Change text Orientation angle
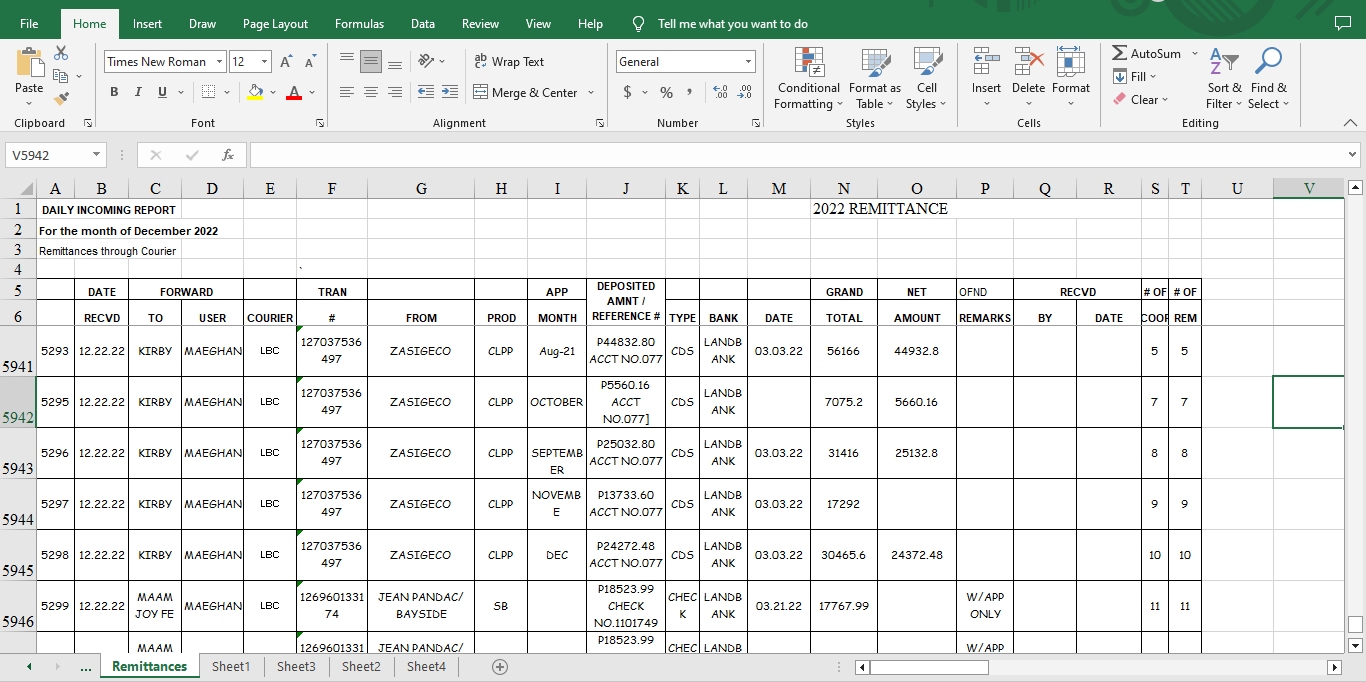Viewport: 1366px width, 682px height. [x=427, y=62]
